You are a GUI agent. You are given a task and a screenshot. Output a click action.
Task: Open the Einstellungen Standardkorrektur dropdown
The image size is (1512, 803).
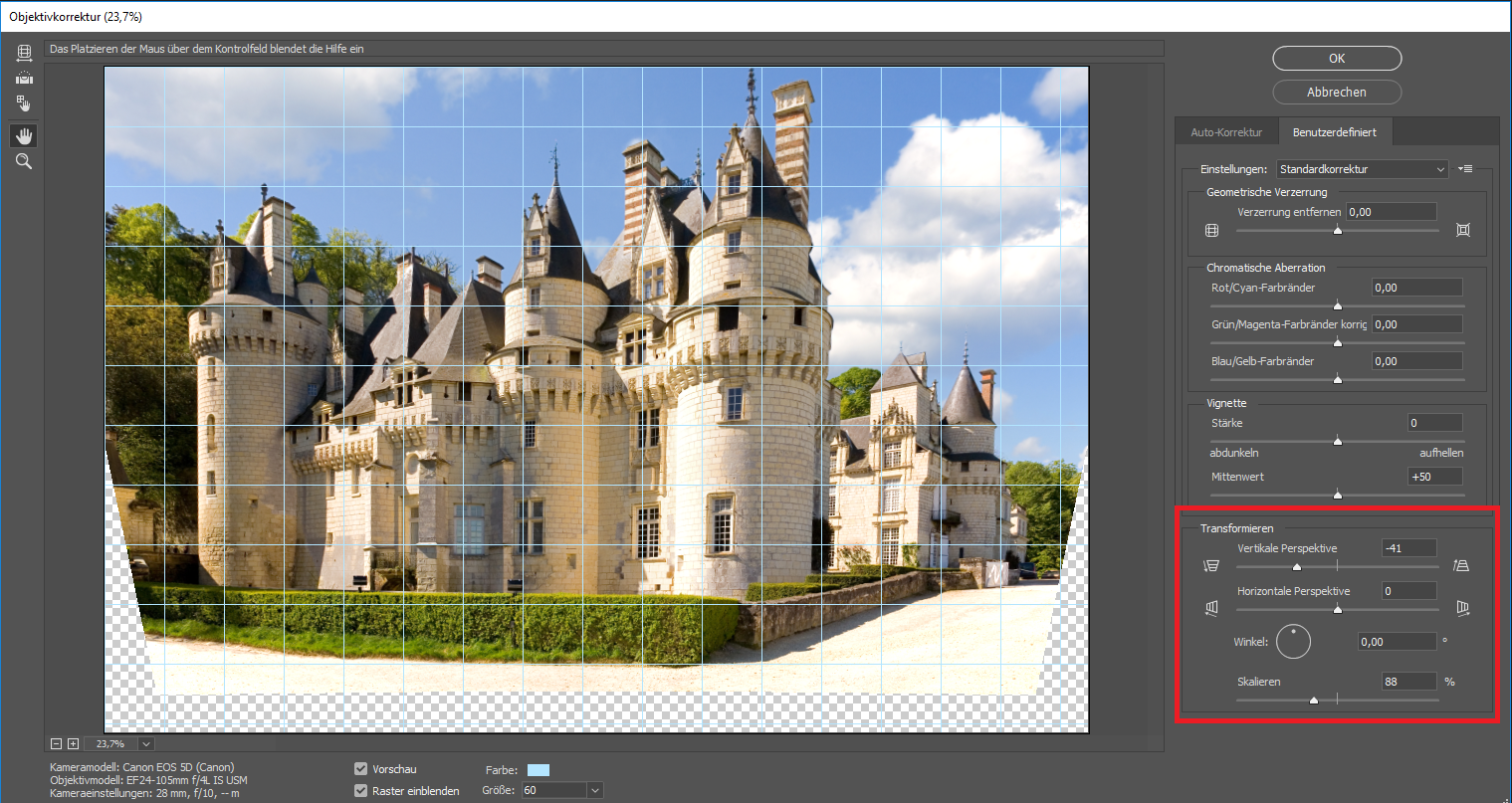[1362, 169]
